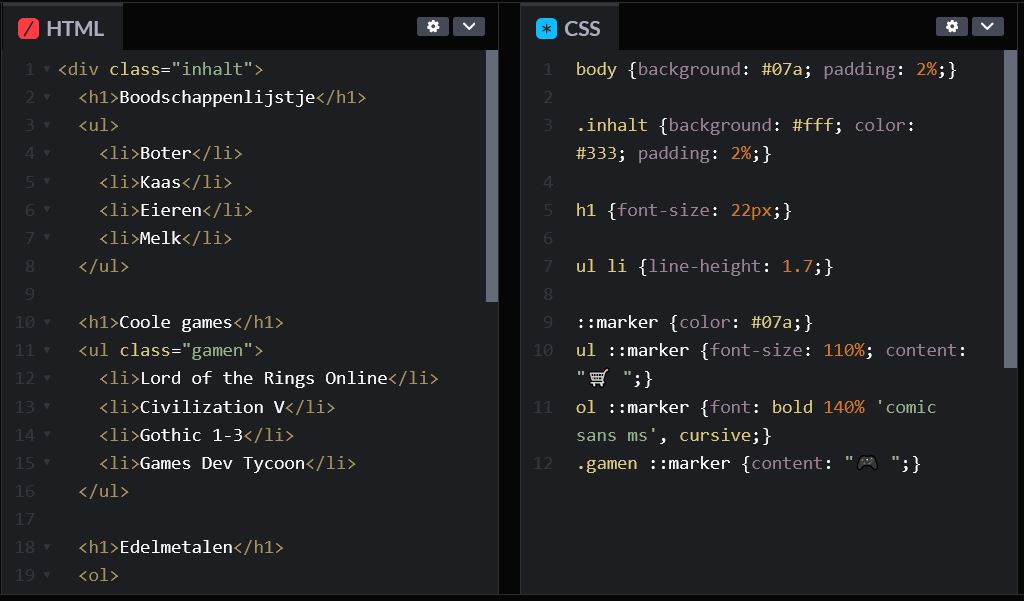
Task: Click the Boter list item text
Action: click(166, 154)
